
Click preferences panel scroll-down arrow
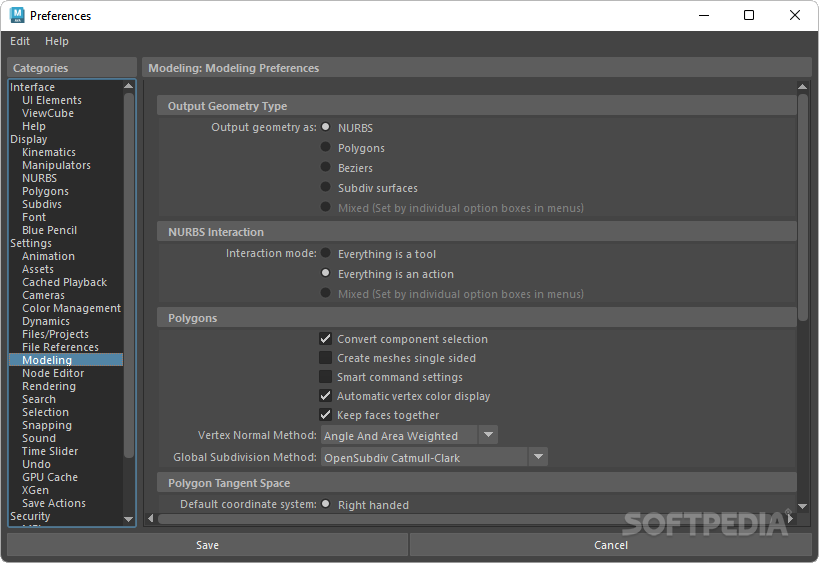point(802,506)
